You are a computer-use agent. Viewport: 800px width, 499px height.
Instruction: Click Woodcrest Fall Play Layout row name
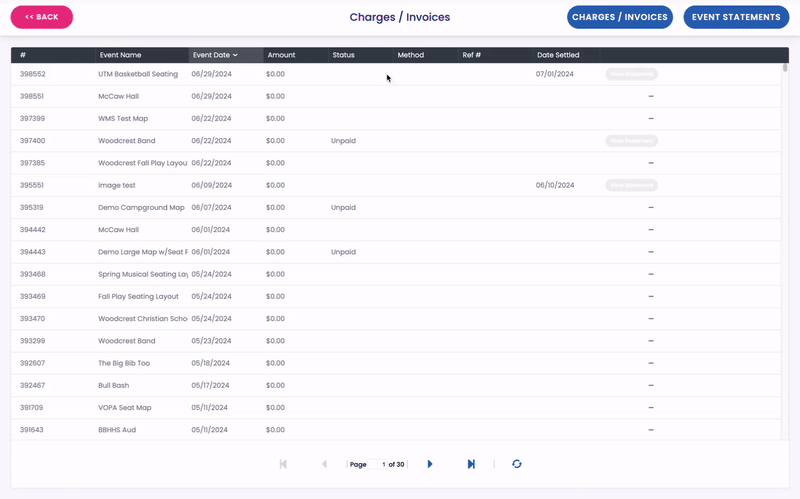click(143, 163)
